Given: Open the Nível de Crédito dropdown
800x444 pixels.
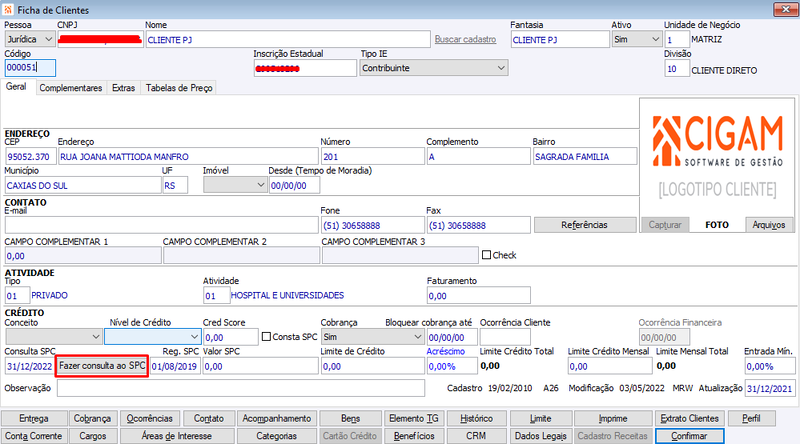Looking at the screenshot, I should 153,337.
